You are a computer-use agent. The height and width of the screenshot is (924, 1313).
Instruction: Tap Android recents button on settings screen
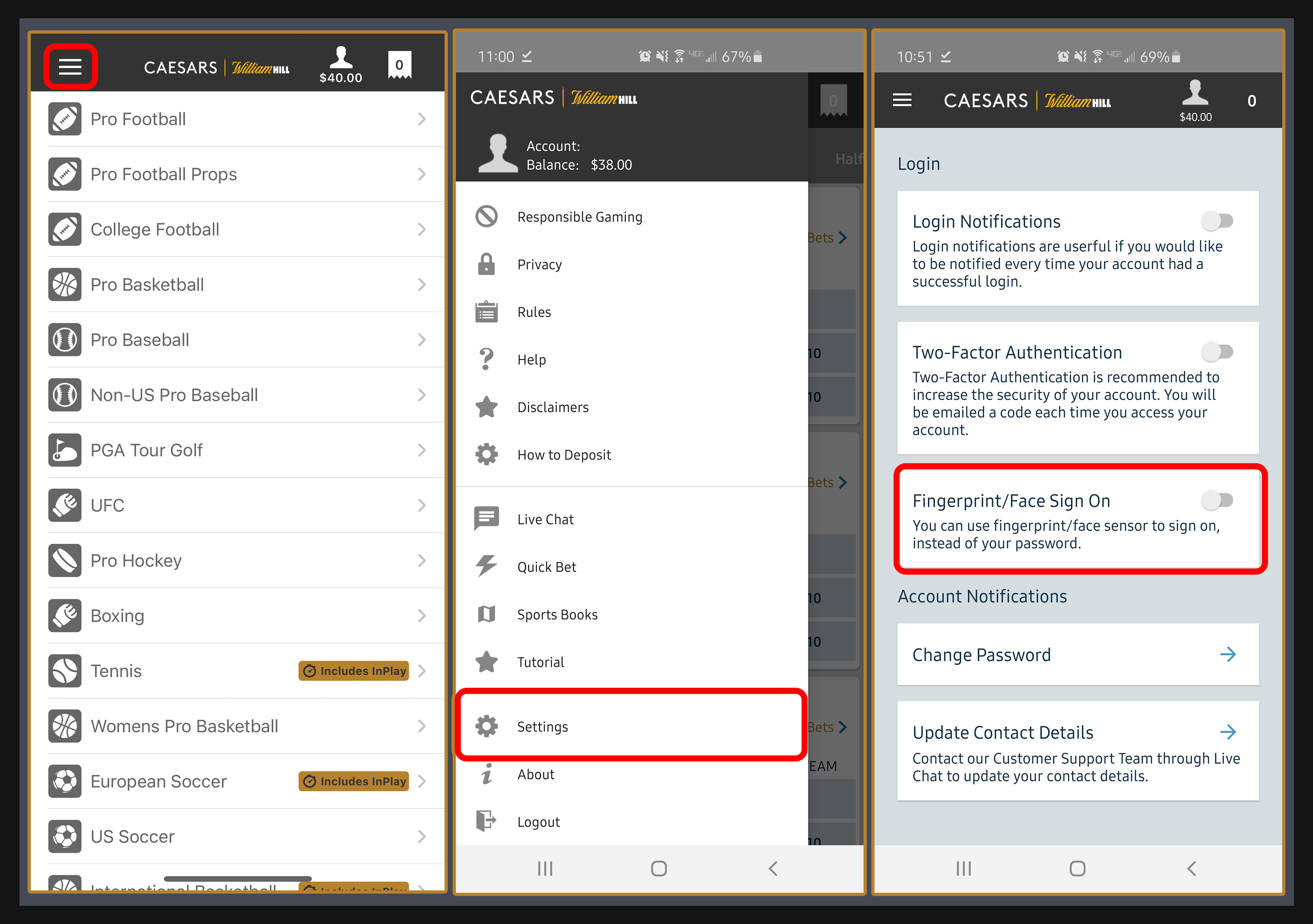tap(964, 868)
